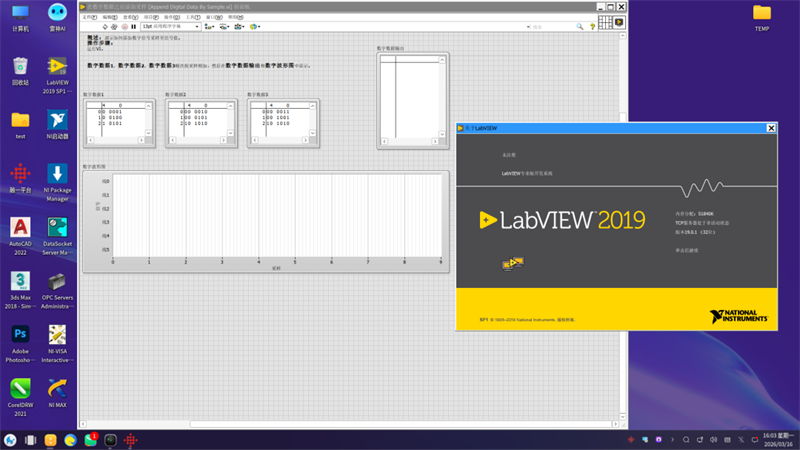This screenshot has height=450, width=800.
Task: Click the VI connector pane icon
Action: click(605, 22)
